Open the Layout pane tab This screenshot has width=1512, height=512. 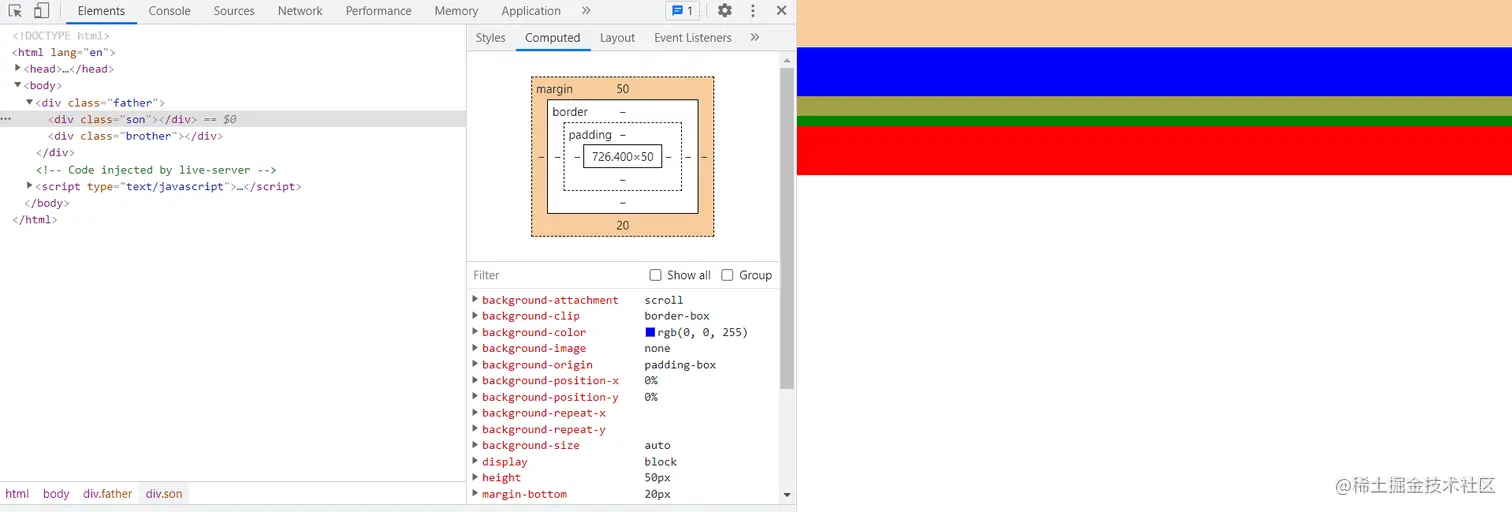point(617,38)
